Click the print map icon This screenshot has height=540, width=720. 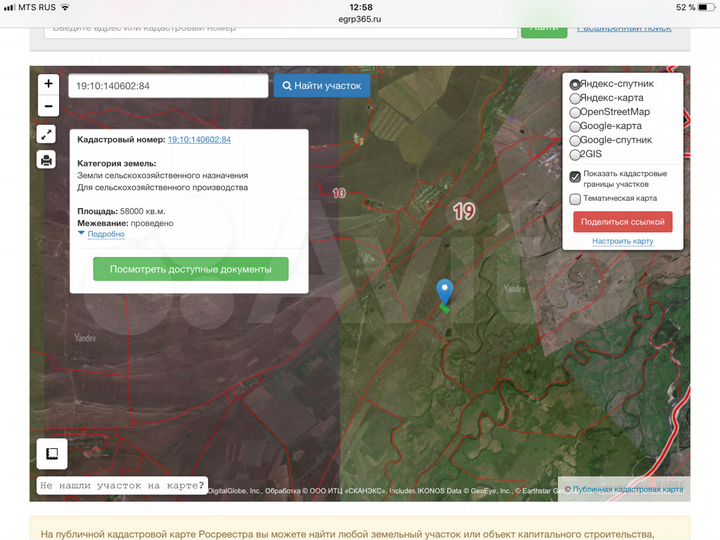(x=47, y=160)
